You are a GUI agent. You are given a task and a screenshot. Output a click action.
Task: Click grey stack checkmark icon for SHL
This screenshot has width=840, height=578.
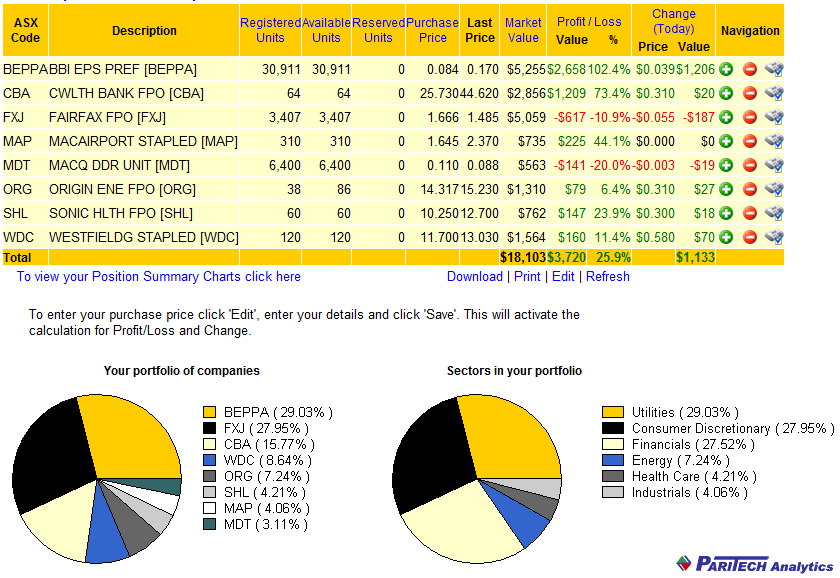tap(773, 213)
